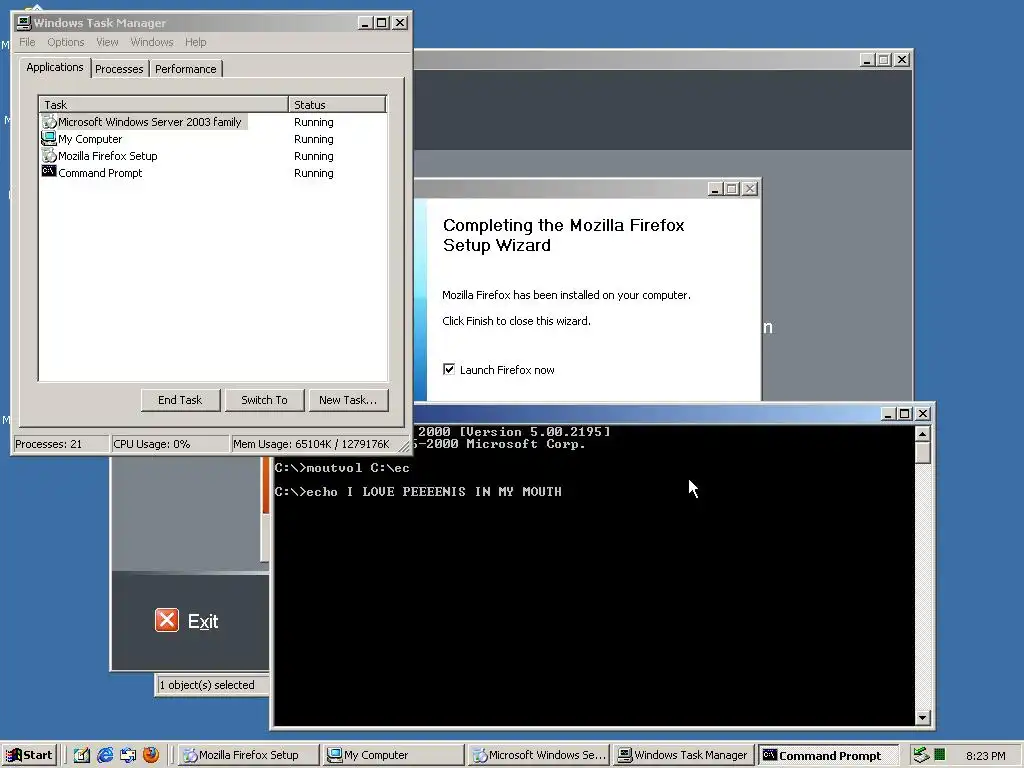Sort by Status column header
Image resolution: width=1024 pixels, height=768 pixels.
pos(337,104)
